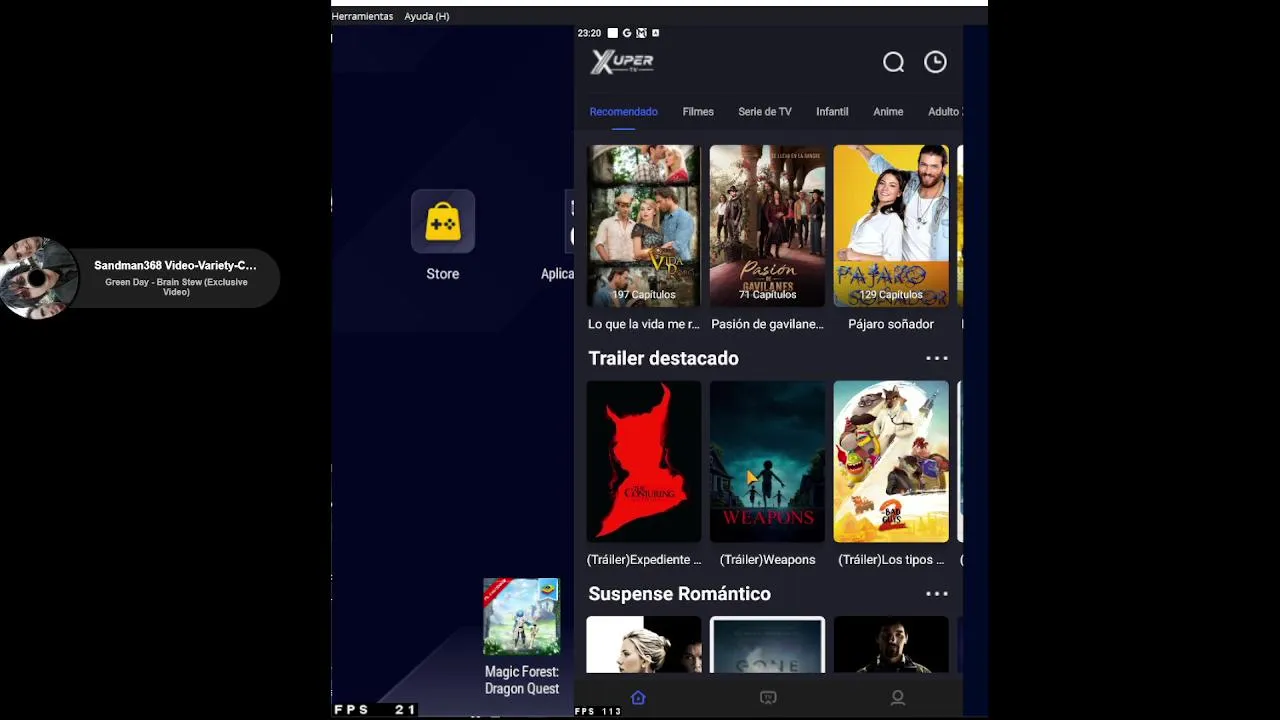Viewport: 1280px width, 720px height.
Task: Open the Store app icon
Action: [x=443, y=221]
